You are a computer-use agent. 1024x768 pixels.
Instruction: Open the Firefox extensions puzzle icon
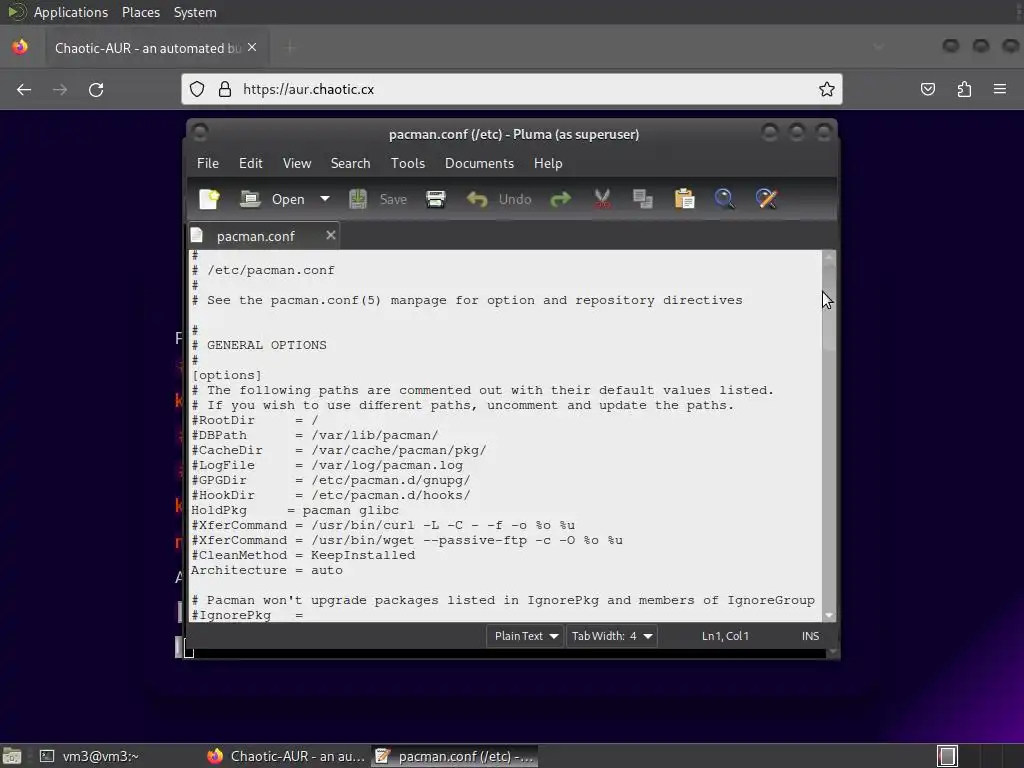click(964, 89)
